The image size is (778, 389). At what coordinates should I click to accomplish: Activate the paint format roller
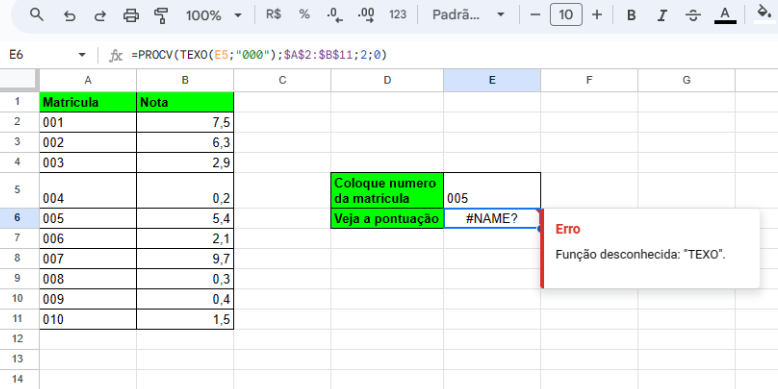(161, 16)
